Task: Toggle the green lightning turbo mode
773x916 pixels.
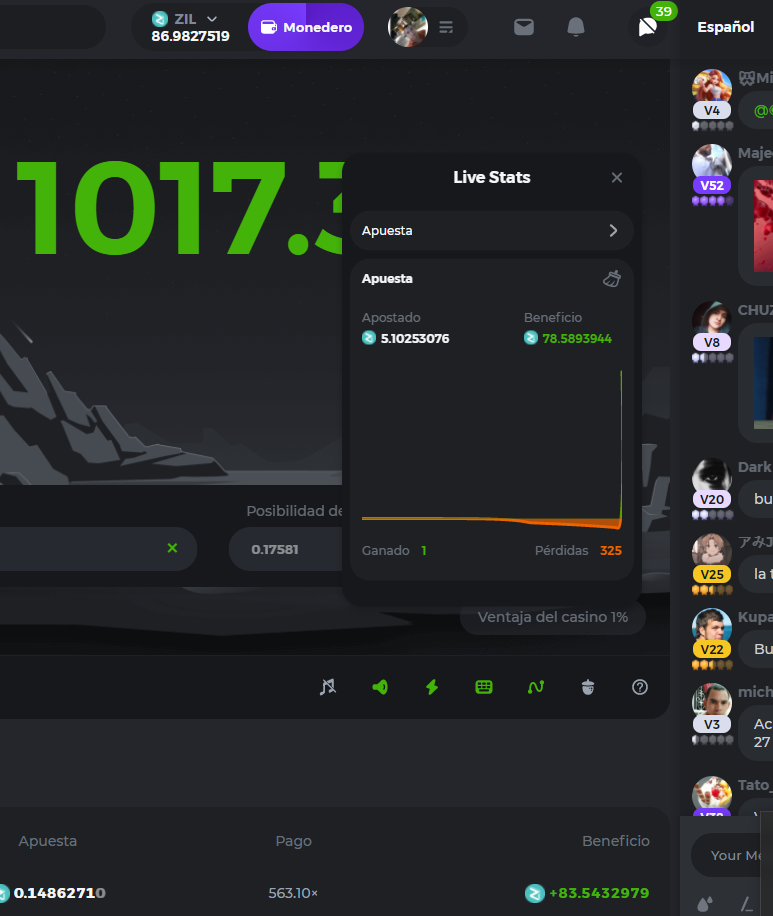Action: [x=432, y=687]
